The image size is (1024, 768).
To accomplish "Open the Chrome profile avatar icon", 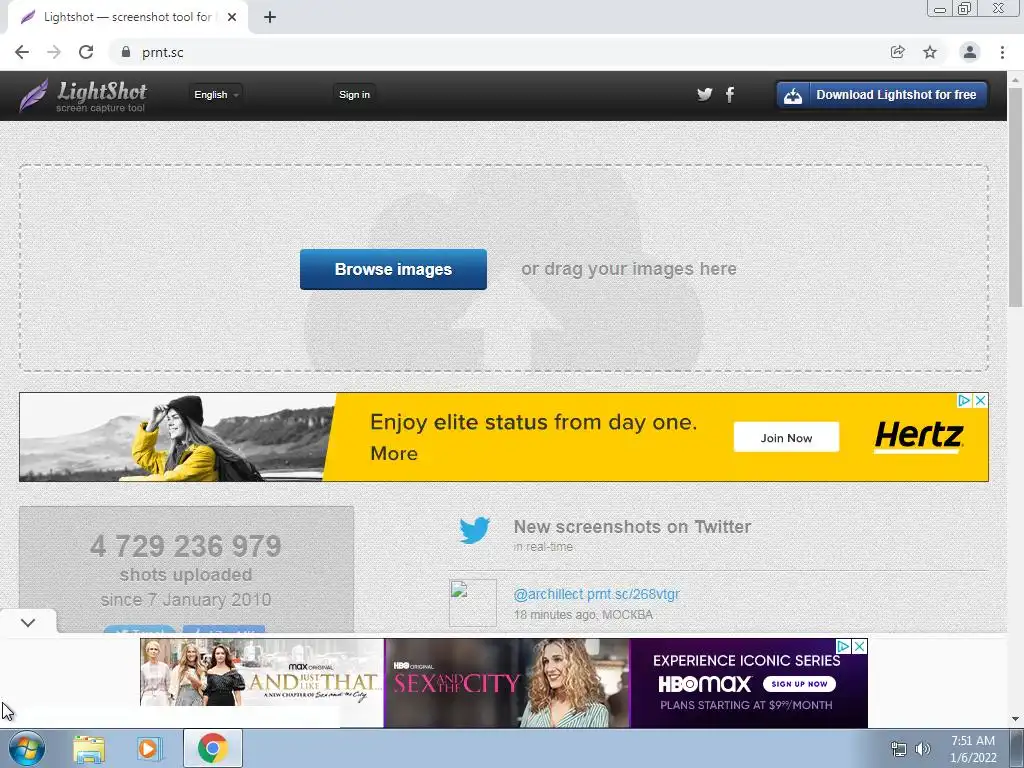I will (x=970, y=52).
